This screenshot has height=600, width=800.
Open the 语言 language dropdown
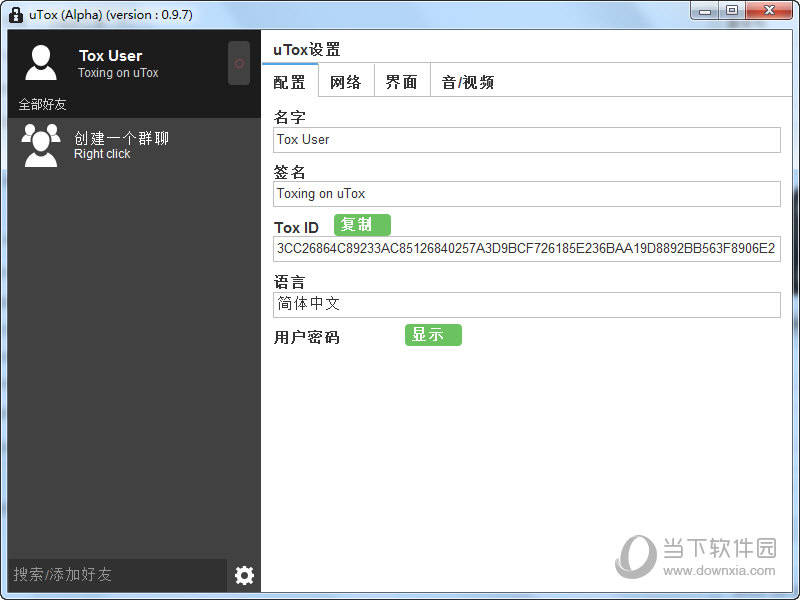click(527, 305)
